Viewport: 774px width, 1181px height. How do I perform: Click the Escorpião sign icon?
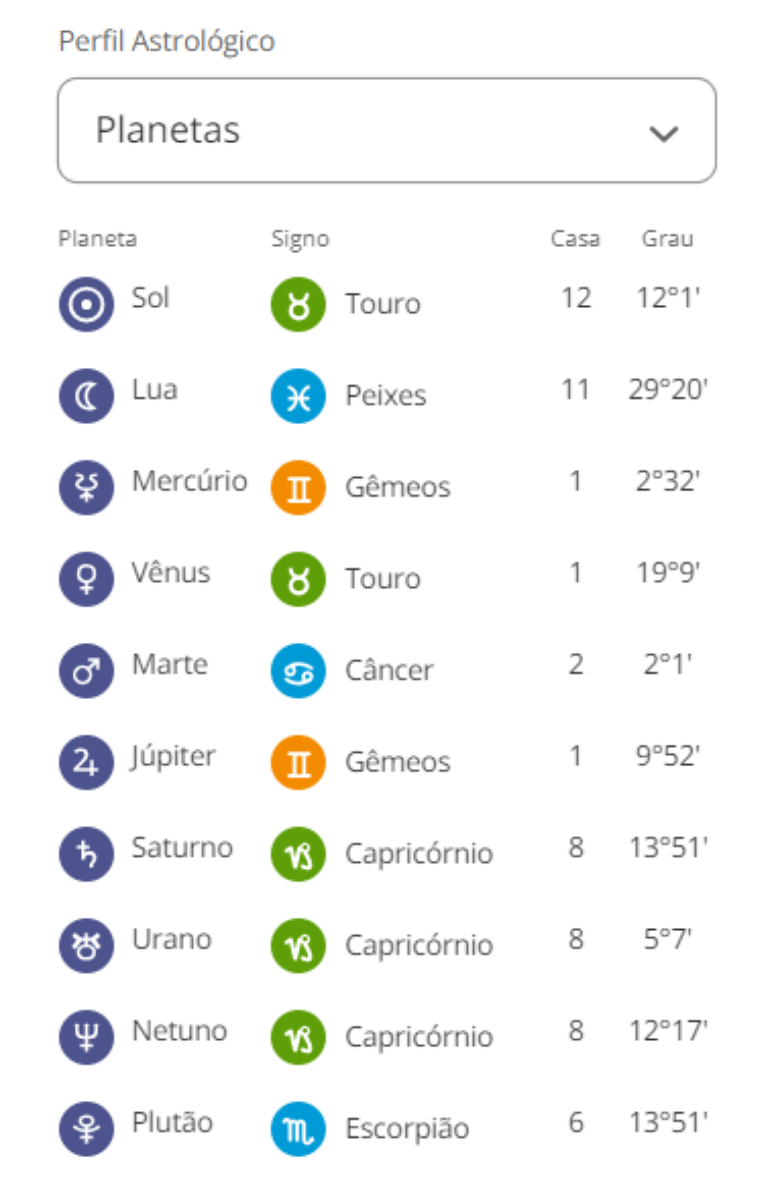pos(298,1129)
